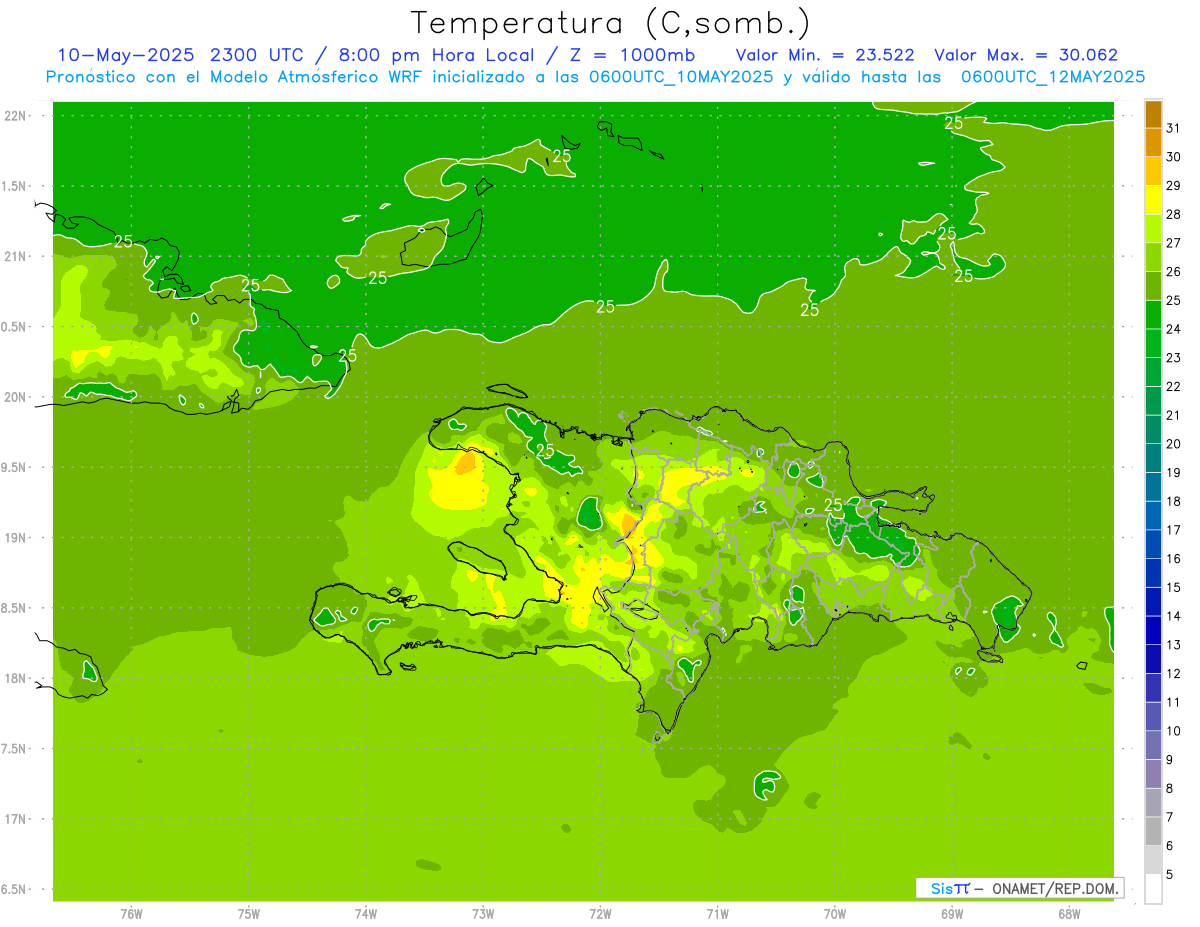Screen dimensions: 1200x927
Task: Click the '72W' longitude axis label
Action: pos(600,914)
